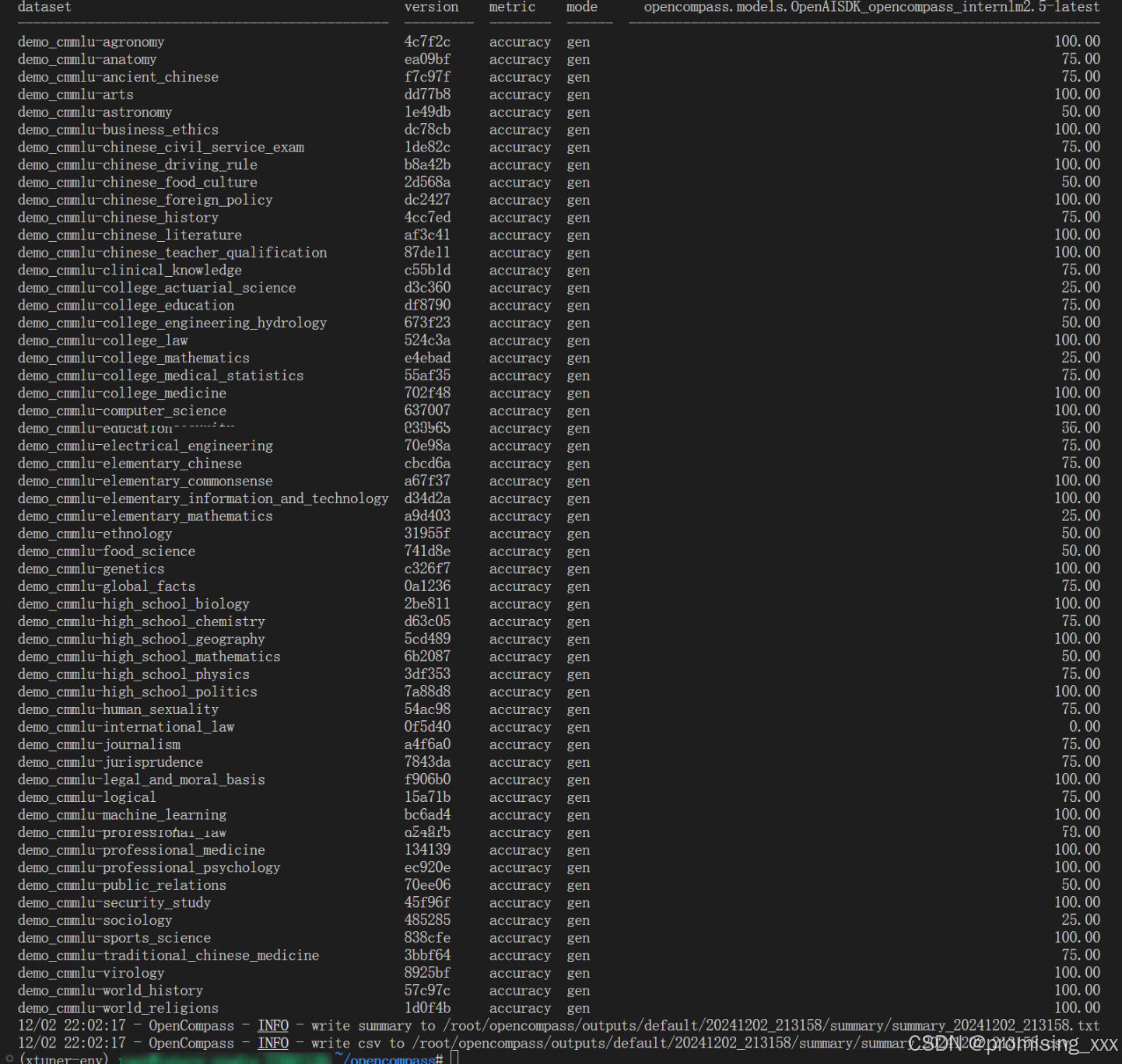Click version hash 134139
This screenshot has height=1064, width=1122.
click(427, 850)
